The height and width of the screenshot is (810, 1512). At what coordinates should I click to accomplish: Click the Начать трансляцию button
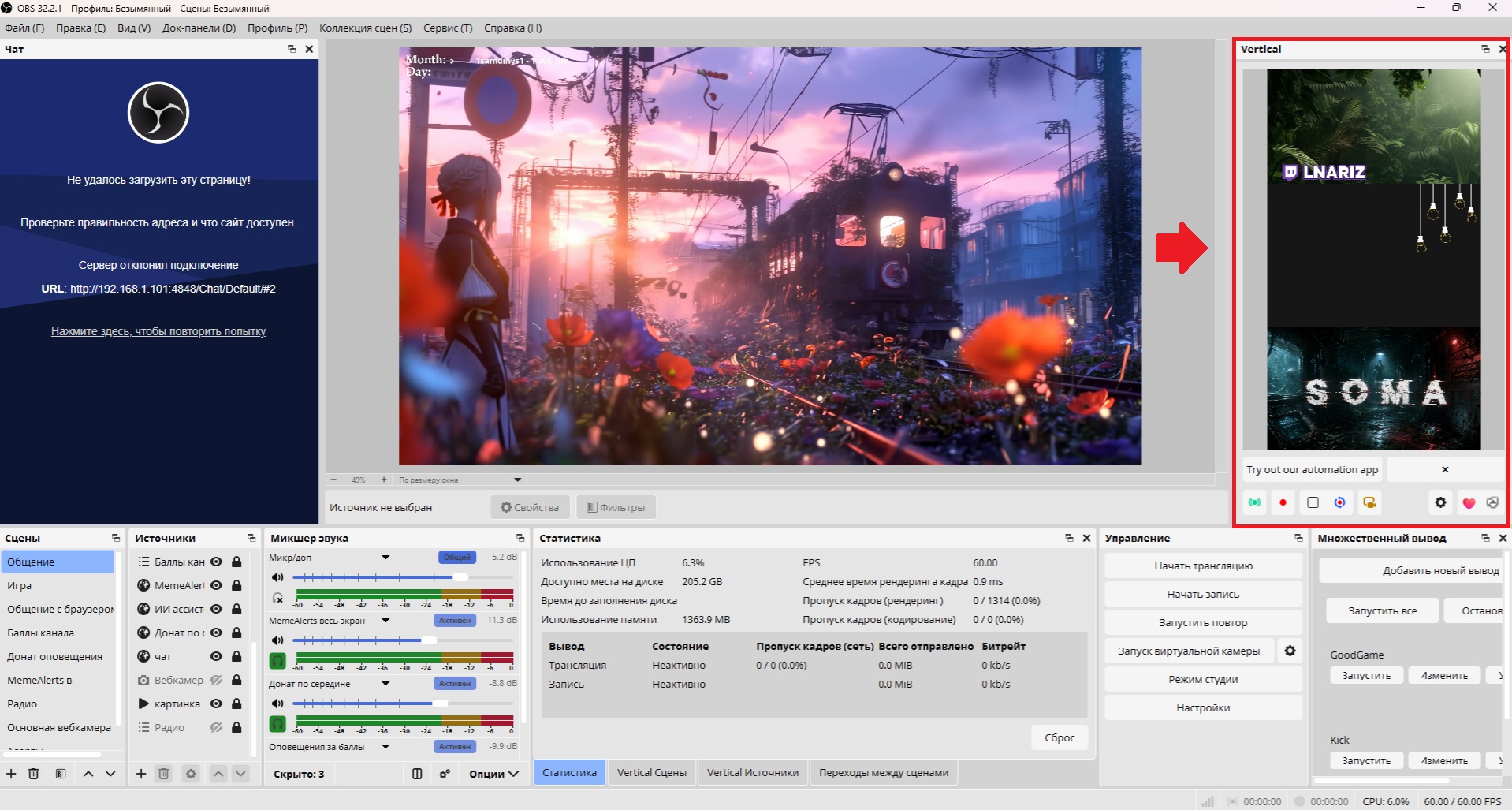point(1203,566)
